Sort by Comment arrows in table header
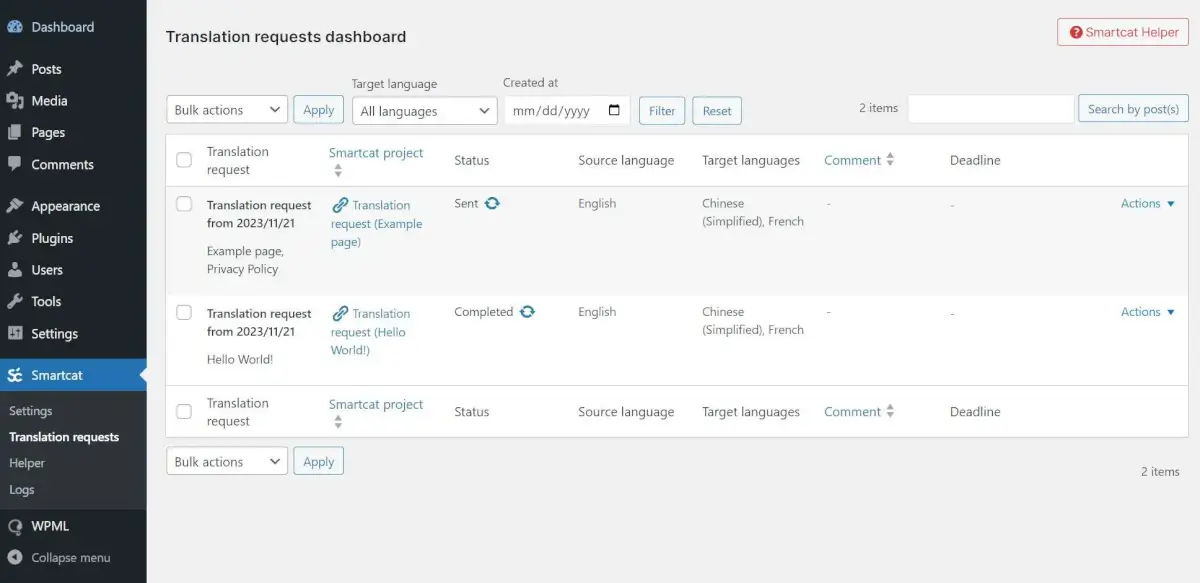Image resolution: width=1200 pixels, height=583 pixels. pos(890,160)
